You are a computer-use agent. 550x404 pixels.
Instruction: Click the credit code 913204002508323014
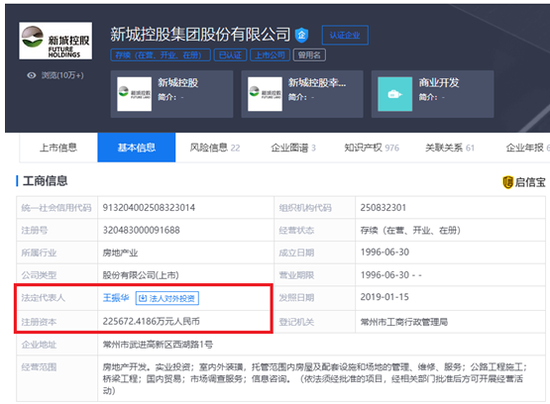point(149,208)
